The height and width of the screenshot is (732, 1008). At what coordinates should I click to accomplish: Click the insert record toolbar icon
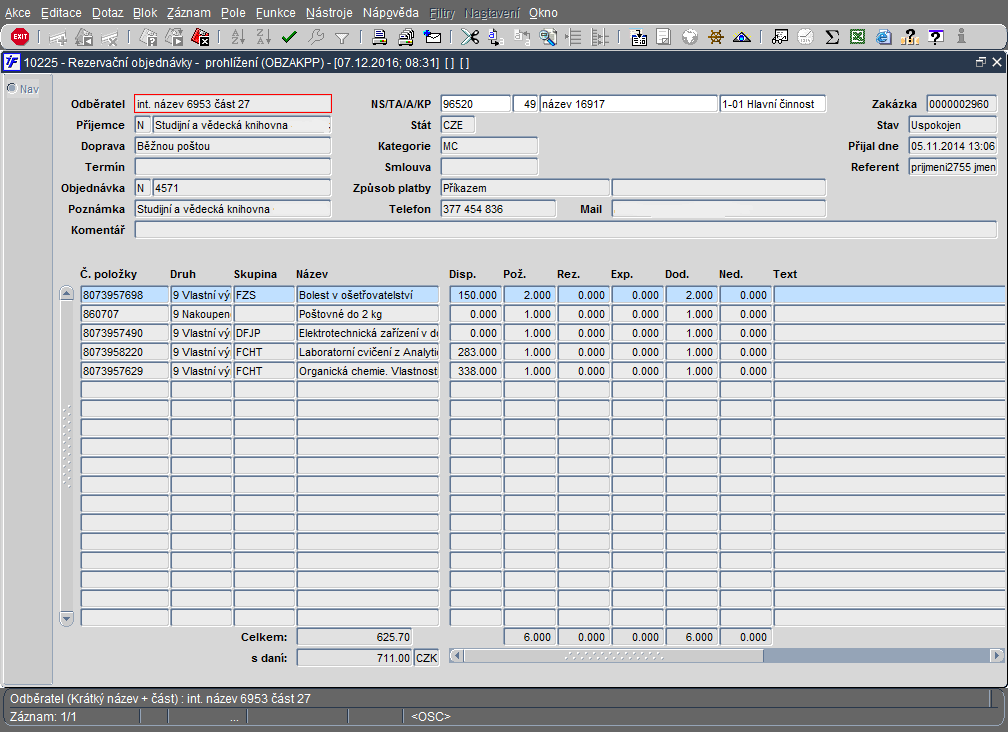pos(58,38)
